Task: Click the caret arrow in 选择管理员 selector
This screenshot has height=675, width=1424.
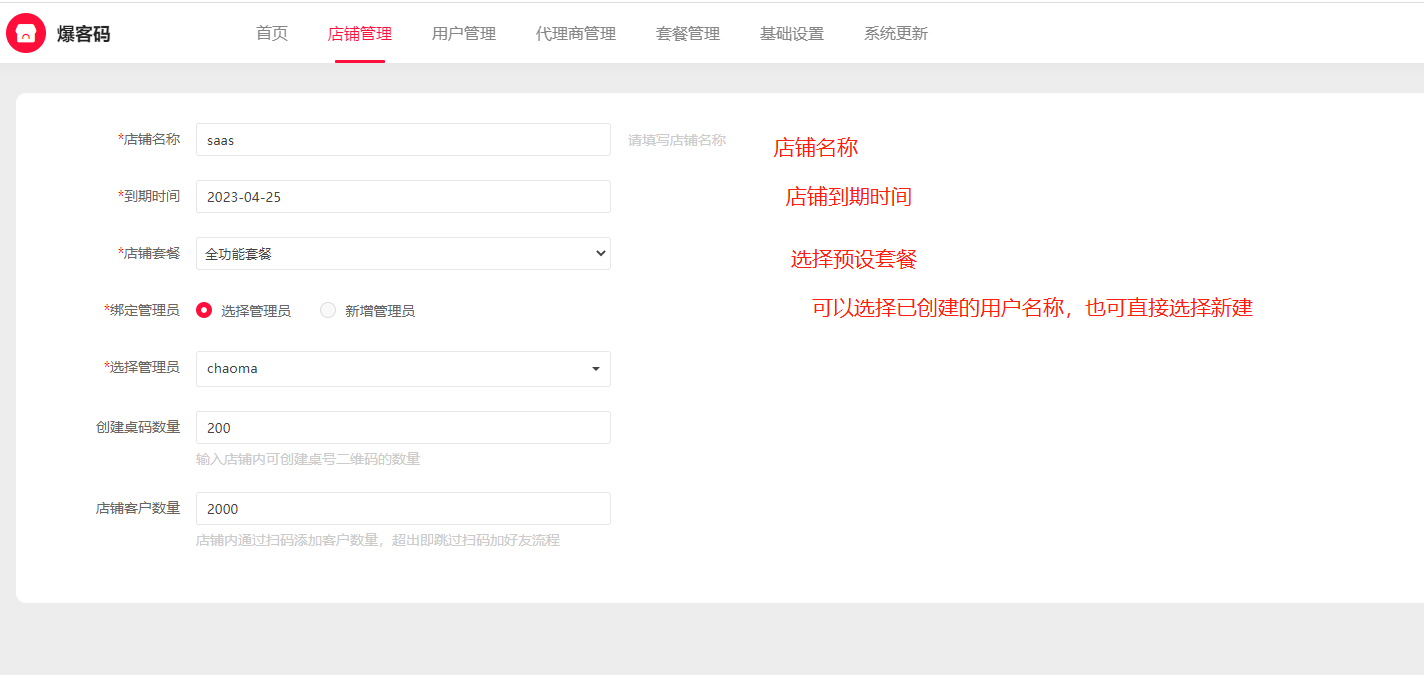Action: click(596, 369)
